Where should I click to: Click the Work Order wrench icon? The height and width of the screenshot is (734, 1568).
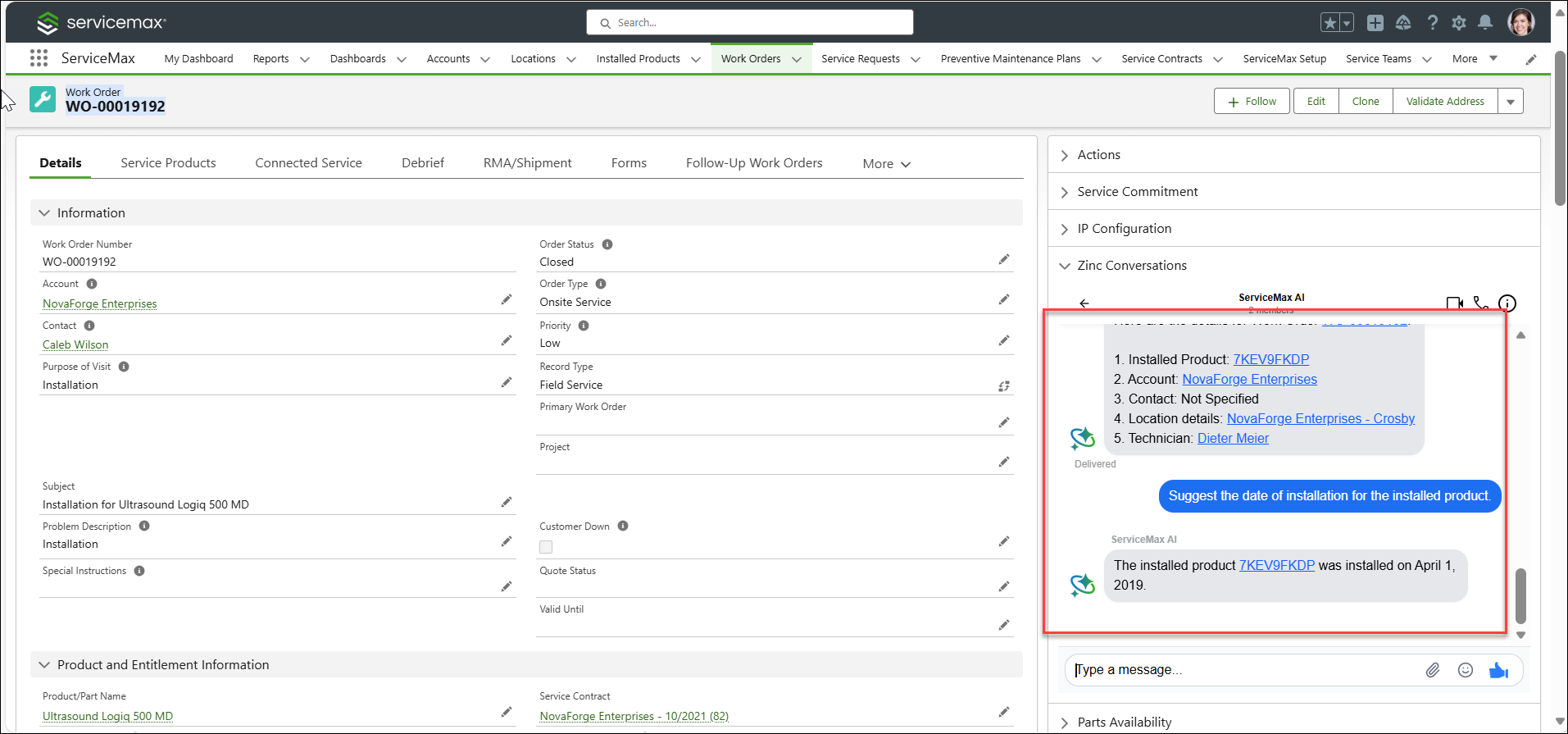(x=43, y=99)
